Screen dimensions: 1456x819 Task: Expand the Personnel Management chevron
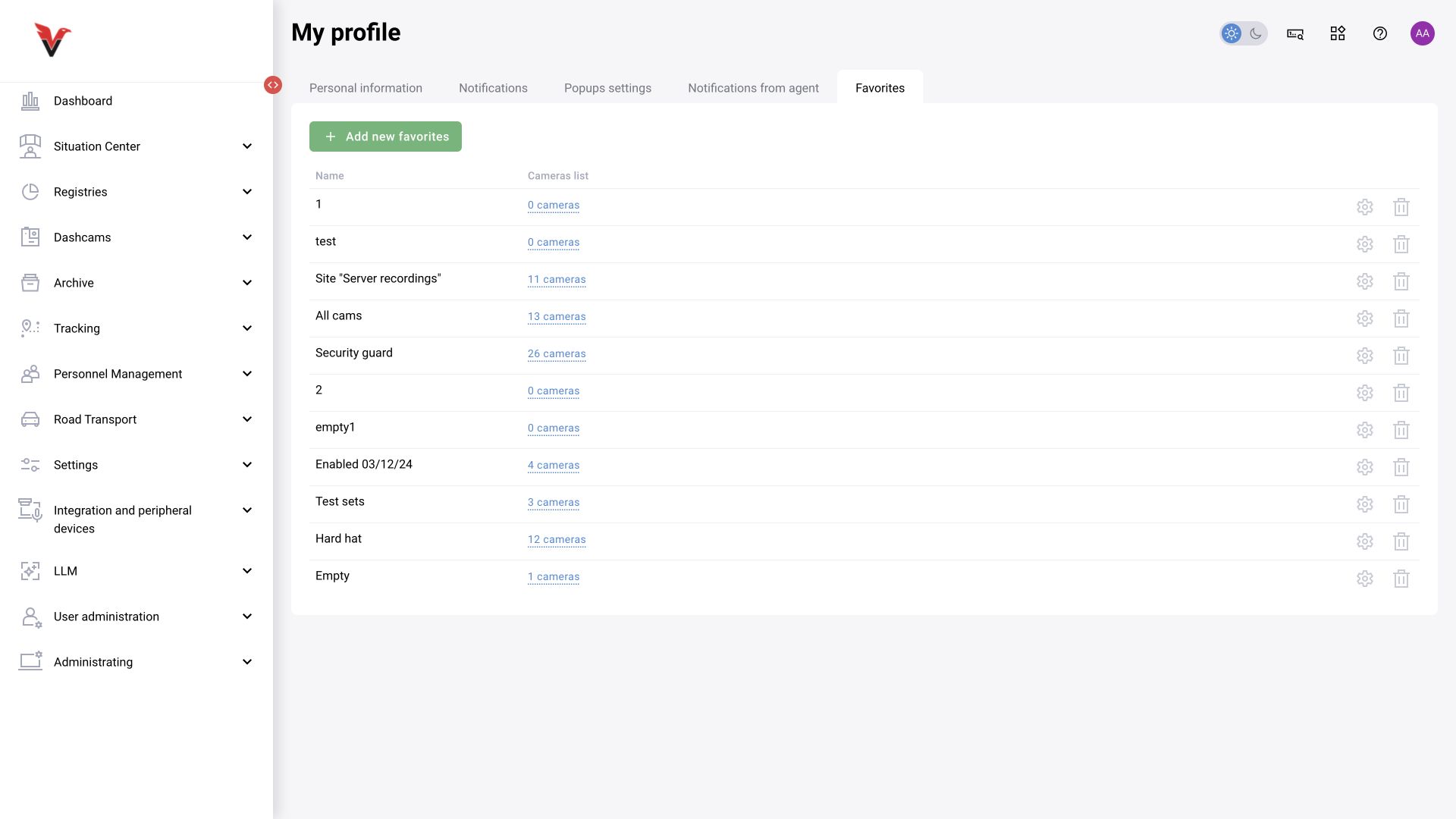(x=247, y=374)
